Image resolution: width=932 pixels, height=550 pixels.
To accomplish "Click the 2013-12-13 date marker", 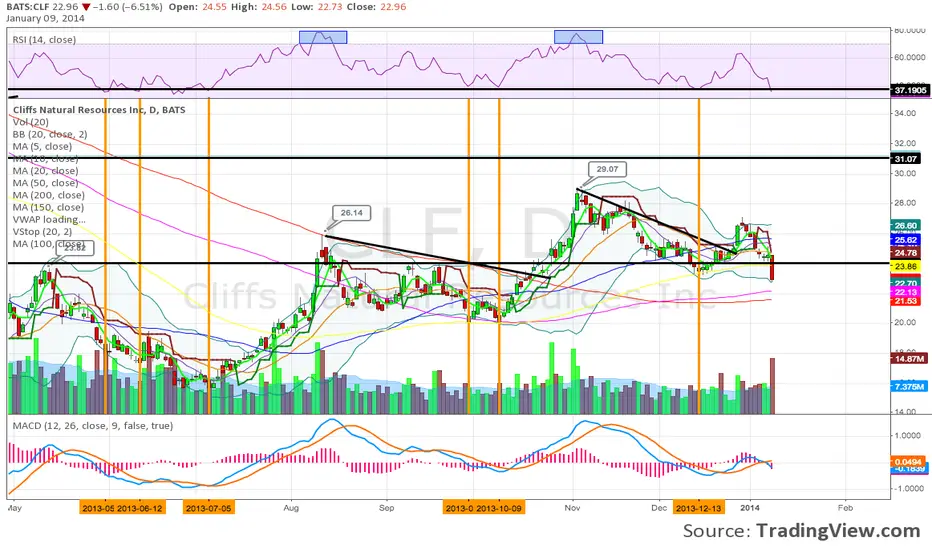I will tap(699, 508).
